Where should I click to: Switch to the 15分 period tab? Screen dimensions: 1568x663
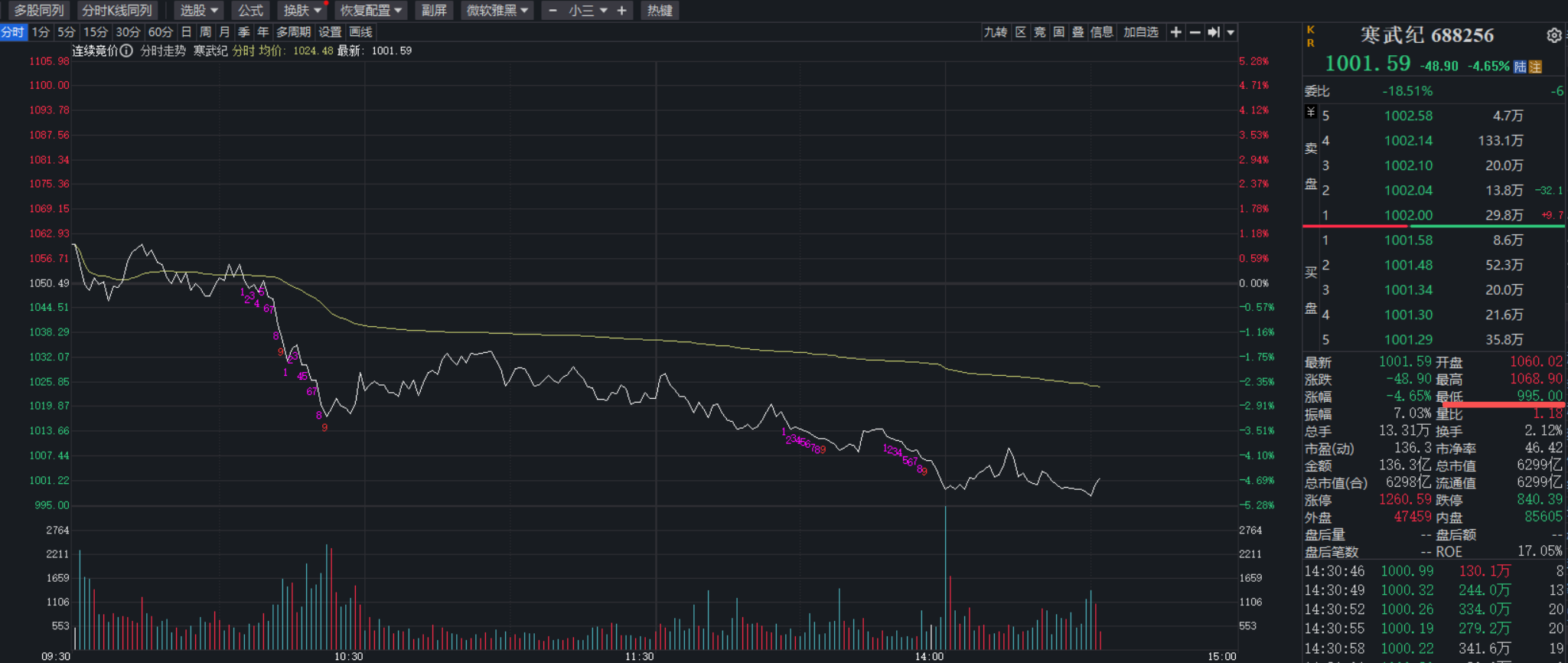click(96, 32)
